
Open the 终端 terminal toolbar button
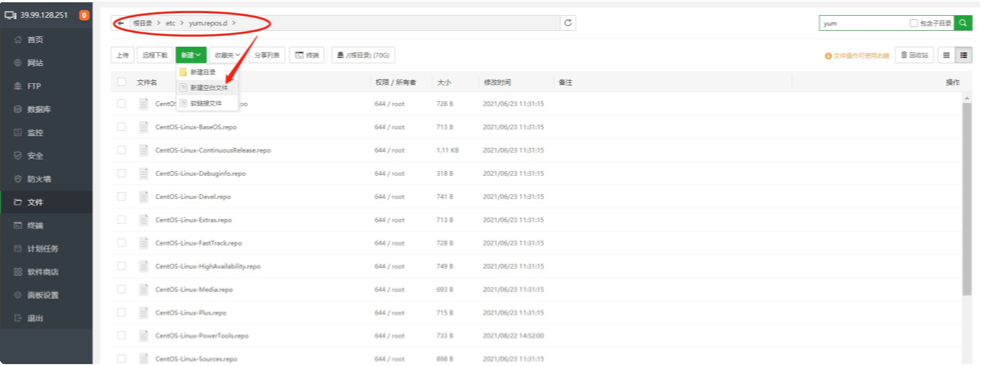pyautogui.click(x=308, y=55)
